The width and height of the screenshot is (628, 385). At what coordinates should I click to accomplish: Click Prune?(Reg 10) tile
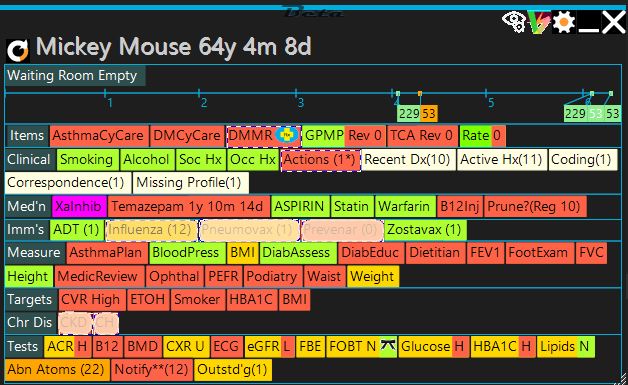[x=535, y=206]
